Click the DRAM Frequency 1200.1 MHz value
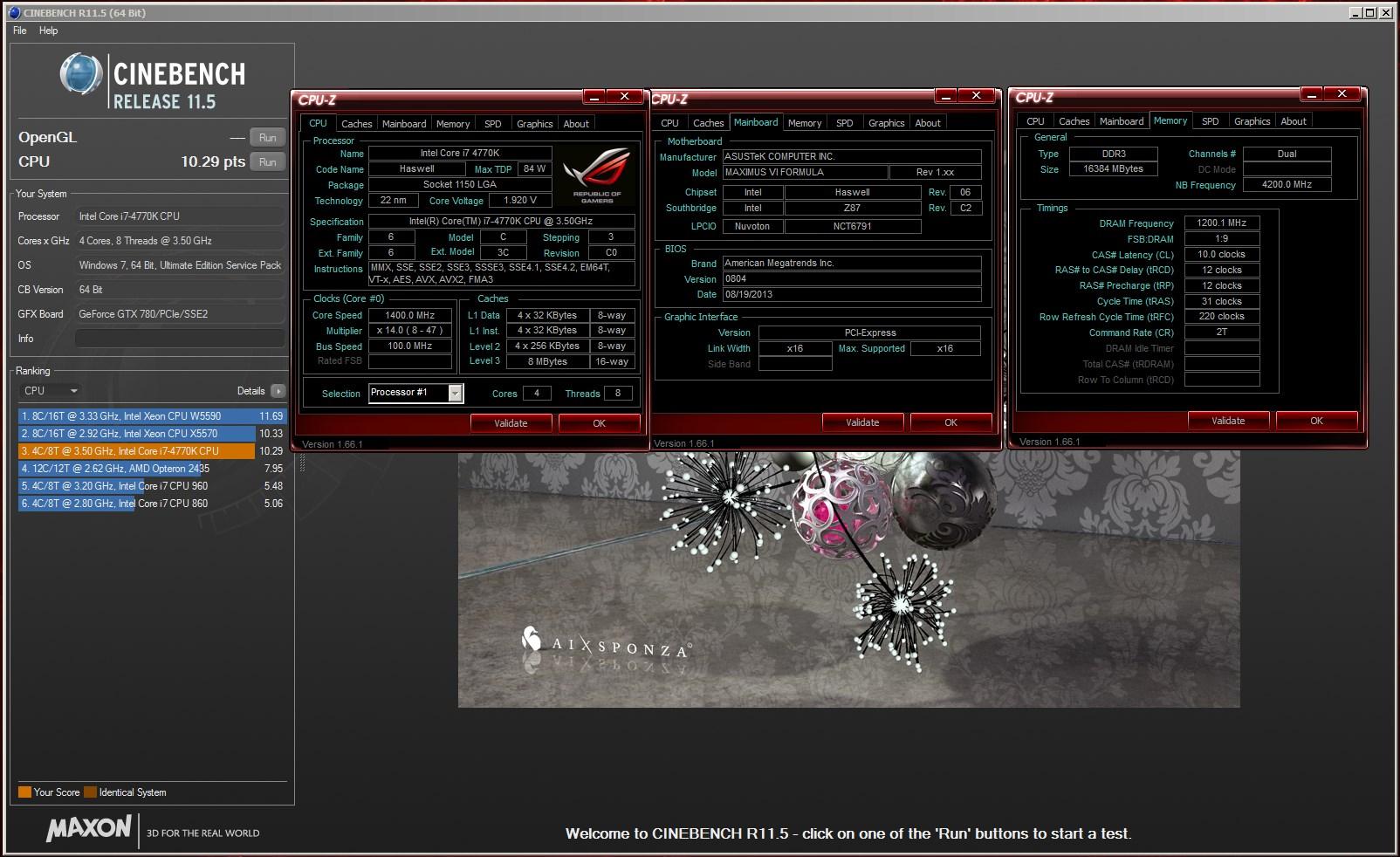 tap(1221, 223)
